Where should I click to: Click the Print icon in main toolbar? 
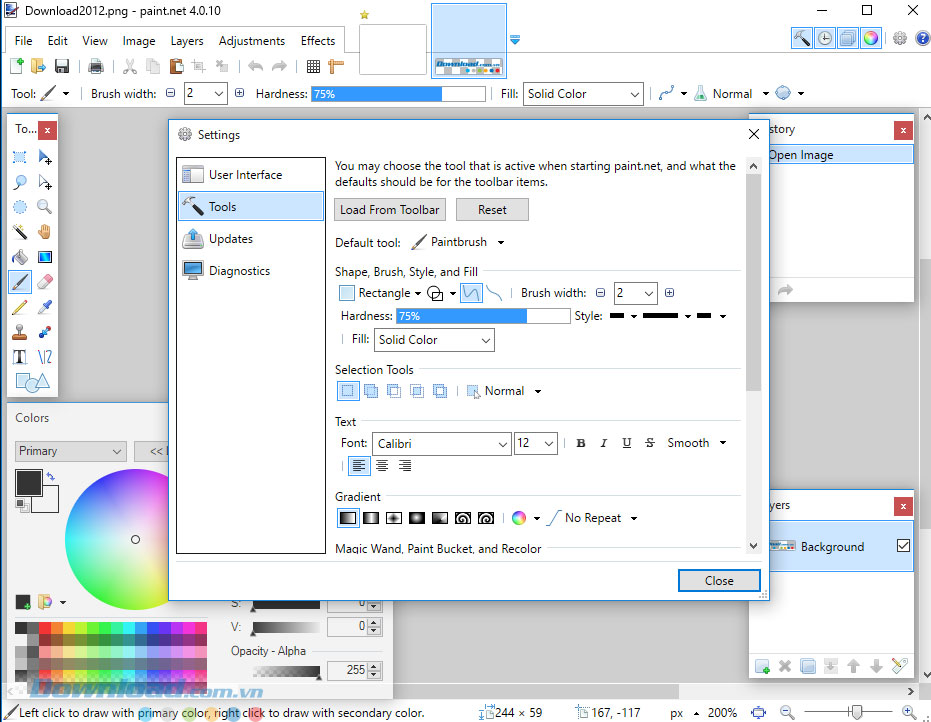coord(96,66)
